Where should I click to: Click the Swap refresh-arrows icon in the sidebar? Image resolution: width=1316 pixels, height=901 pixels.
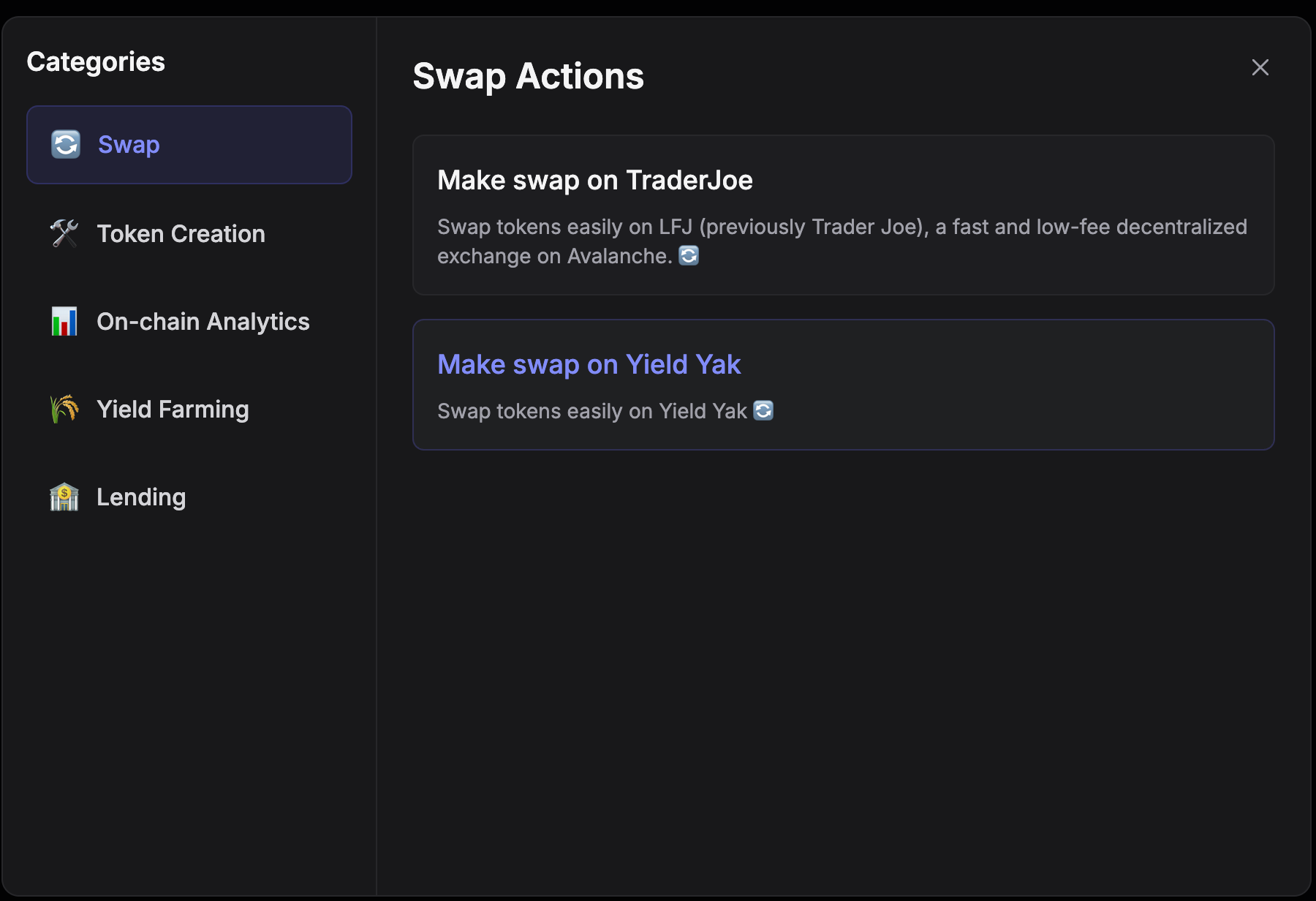pos(66,144)
